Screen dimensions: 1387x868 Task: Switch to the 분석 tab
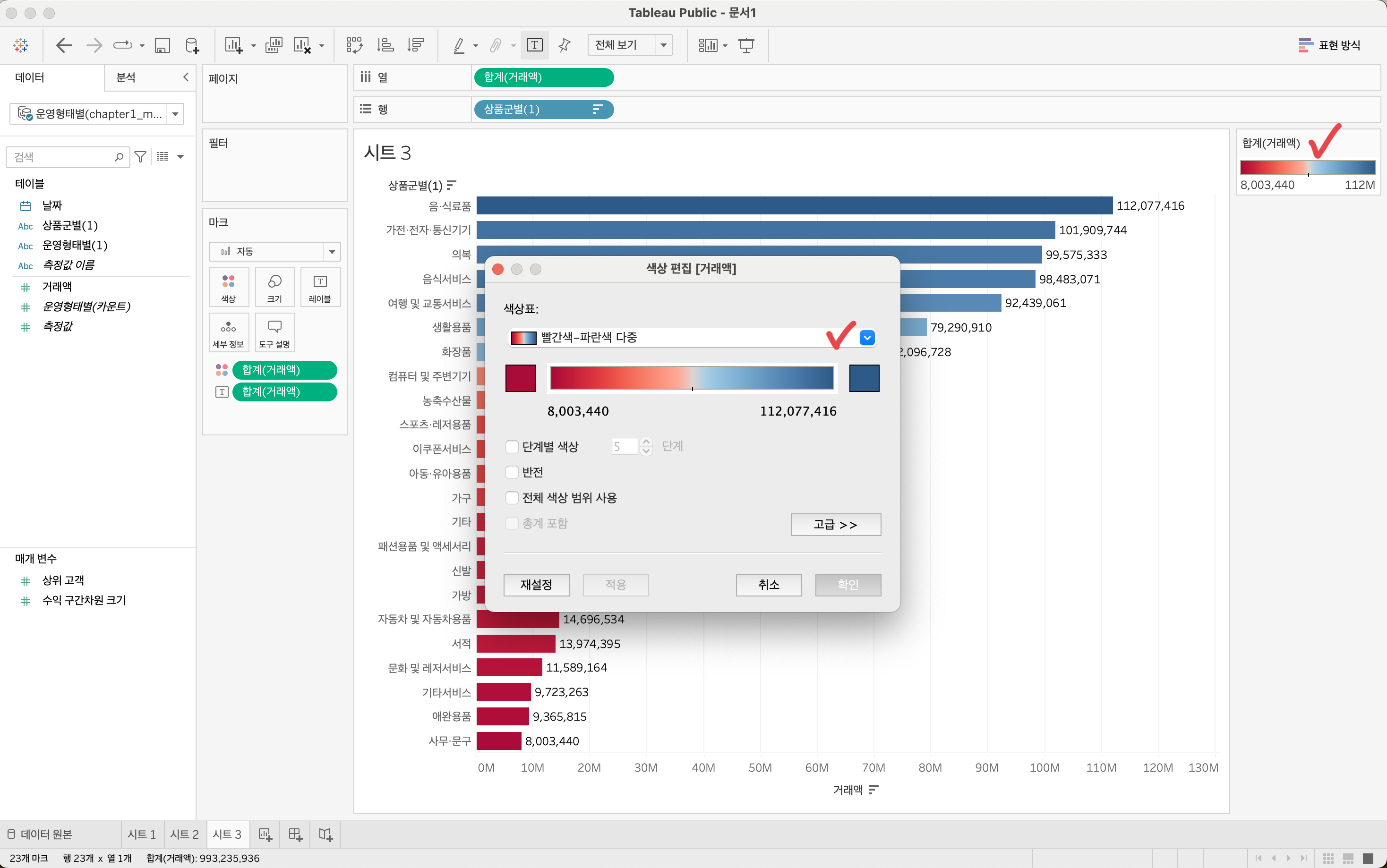[x=126, y=77]
